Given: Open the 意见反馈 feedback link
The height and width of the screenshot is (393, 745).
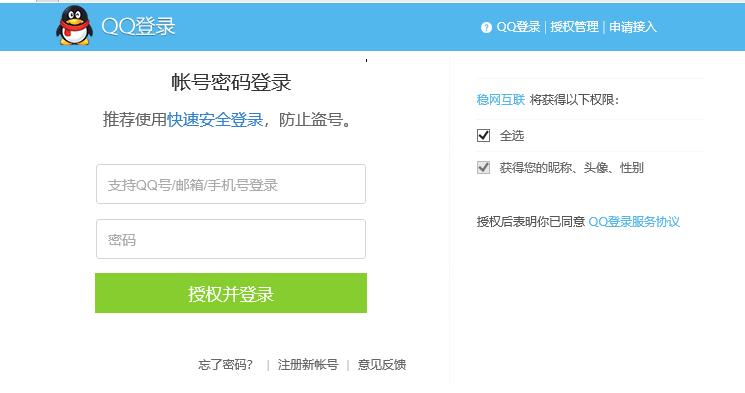Looking at the screenshot, I should (x=382, y=365).
